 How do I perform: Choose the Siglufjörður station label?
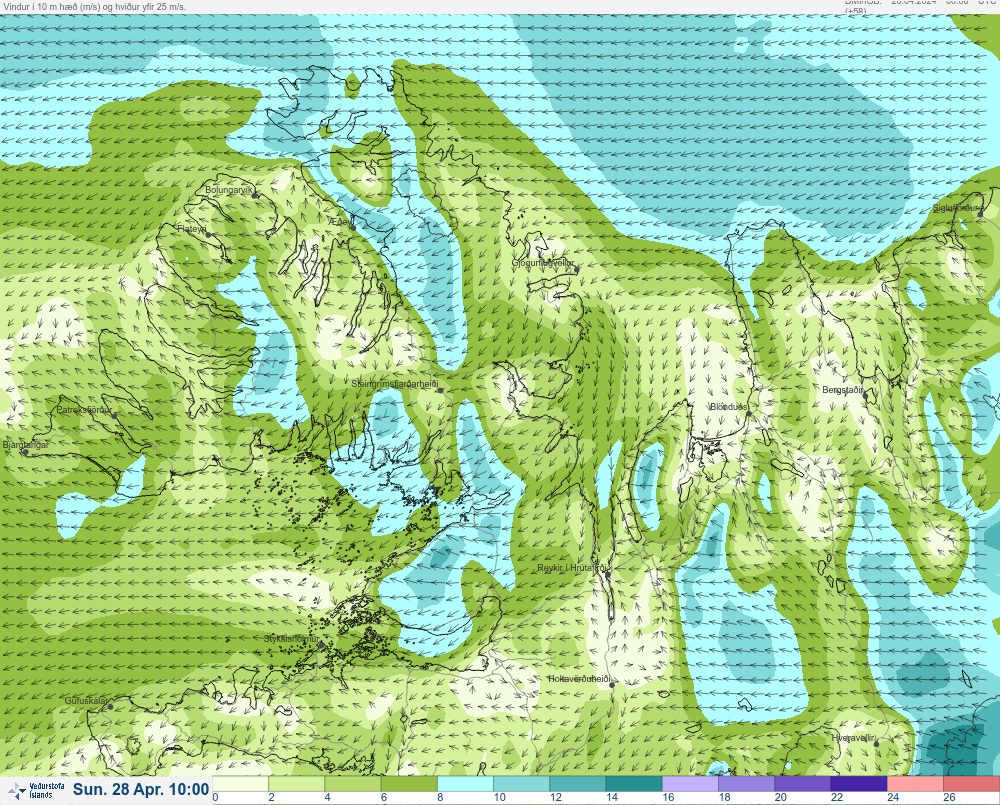tap(957, 208)
